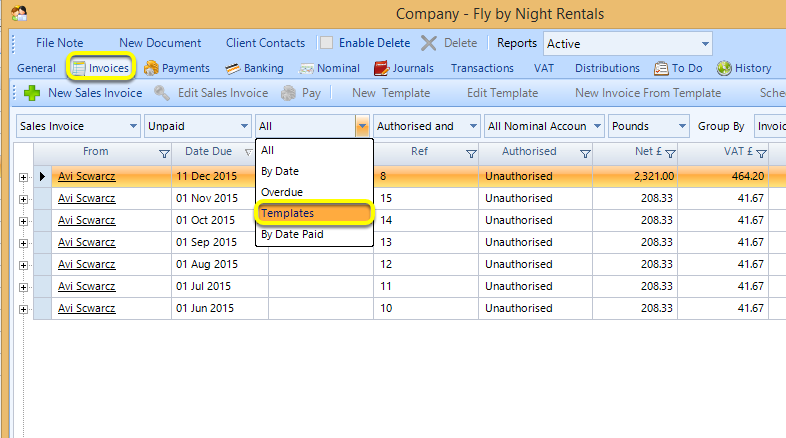Choose By Date Paid in dropdown list
The image size is (786, 438).
(314, 235)
